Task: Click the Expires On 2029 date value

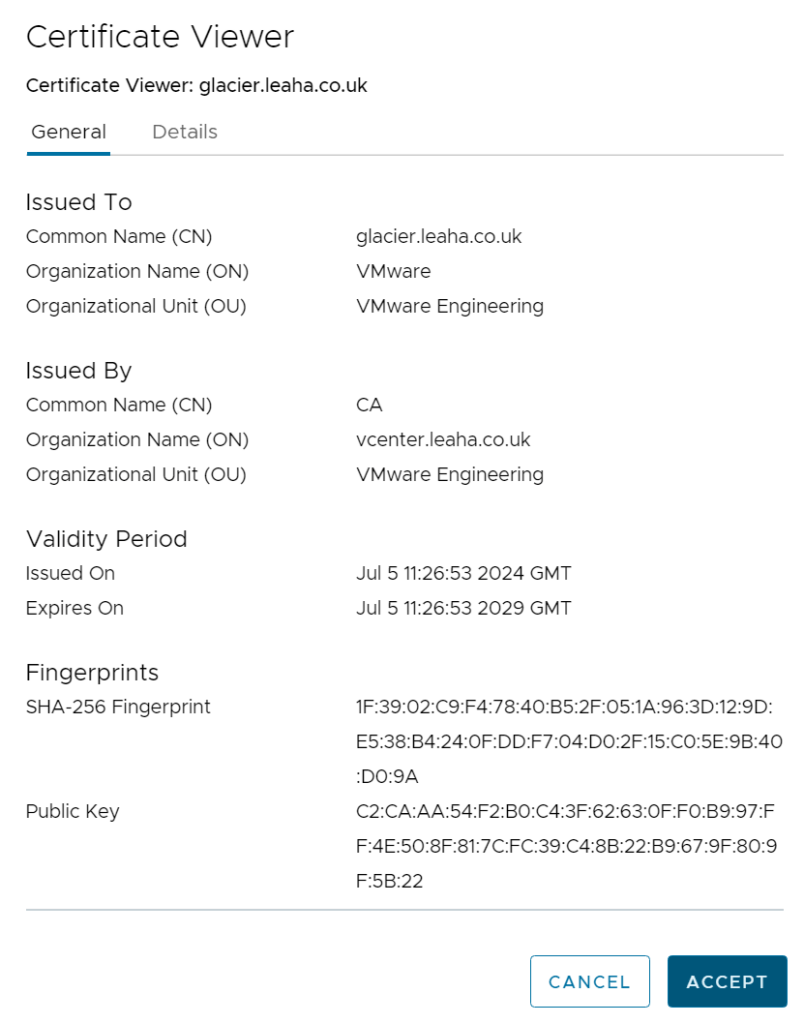Action: (464, 608)
